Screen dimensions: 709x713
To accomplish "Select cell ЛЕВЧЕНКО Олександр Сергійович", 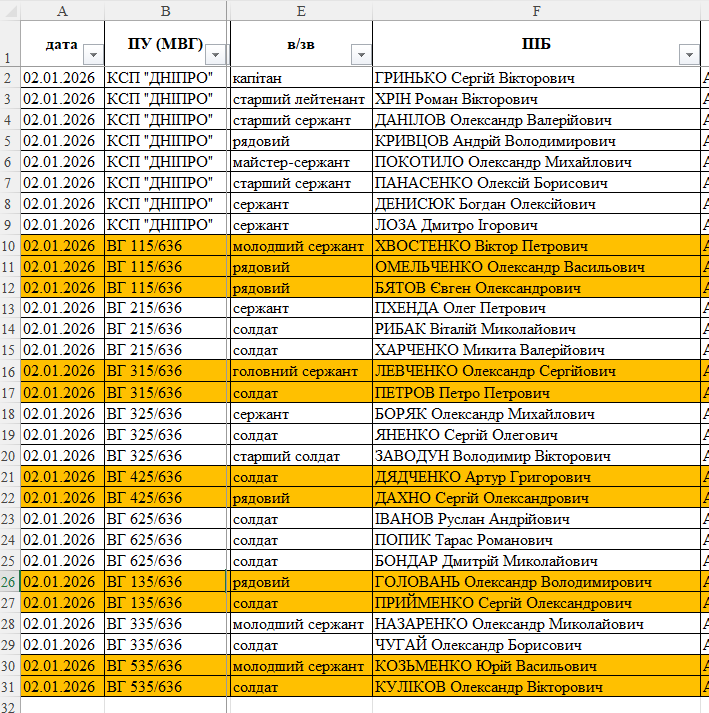I will tap(536, 371).
